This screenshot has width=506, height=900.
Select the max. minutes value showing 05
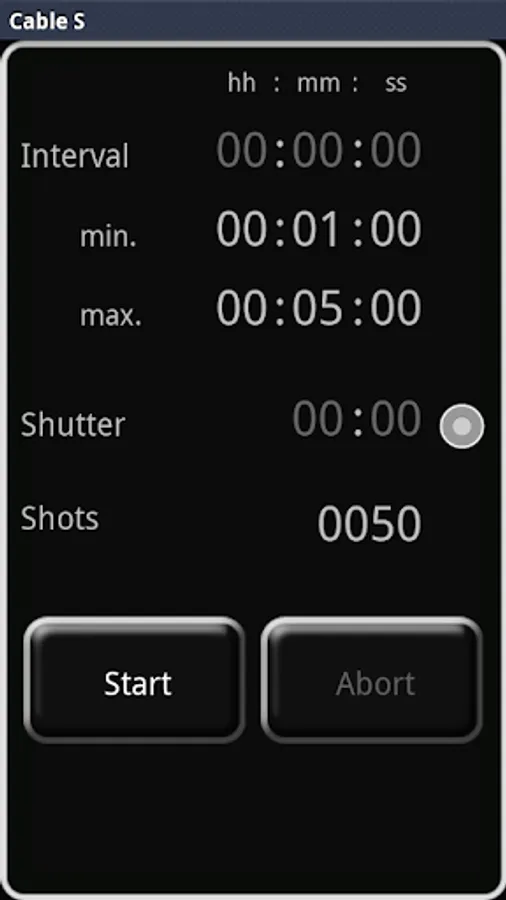tap(318, 308)
